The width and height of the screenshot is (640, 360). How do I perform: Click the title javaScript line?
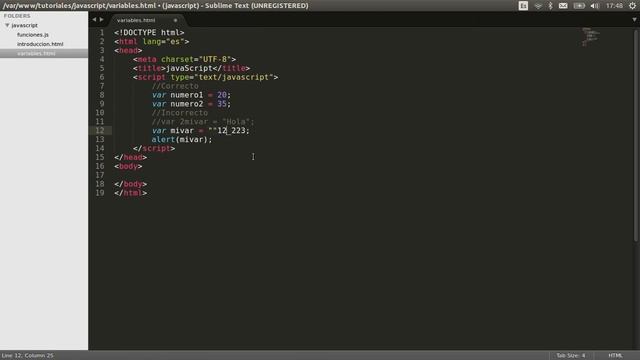point(191,69)
